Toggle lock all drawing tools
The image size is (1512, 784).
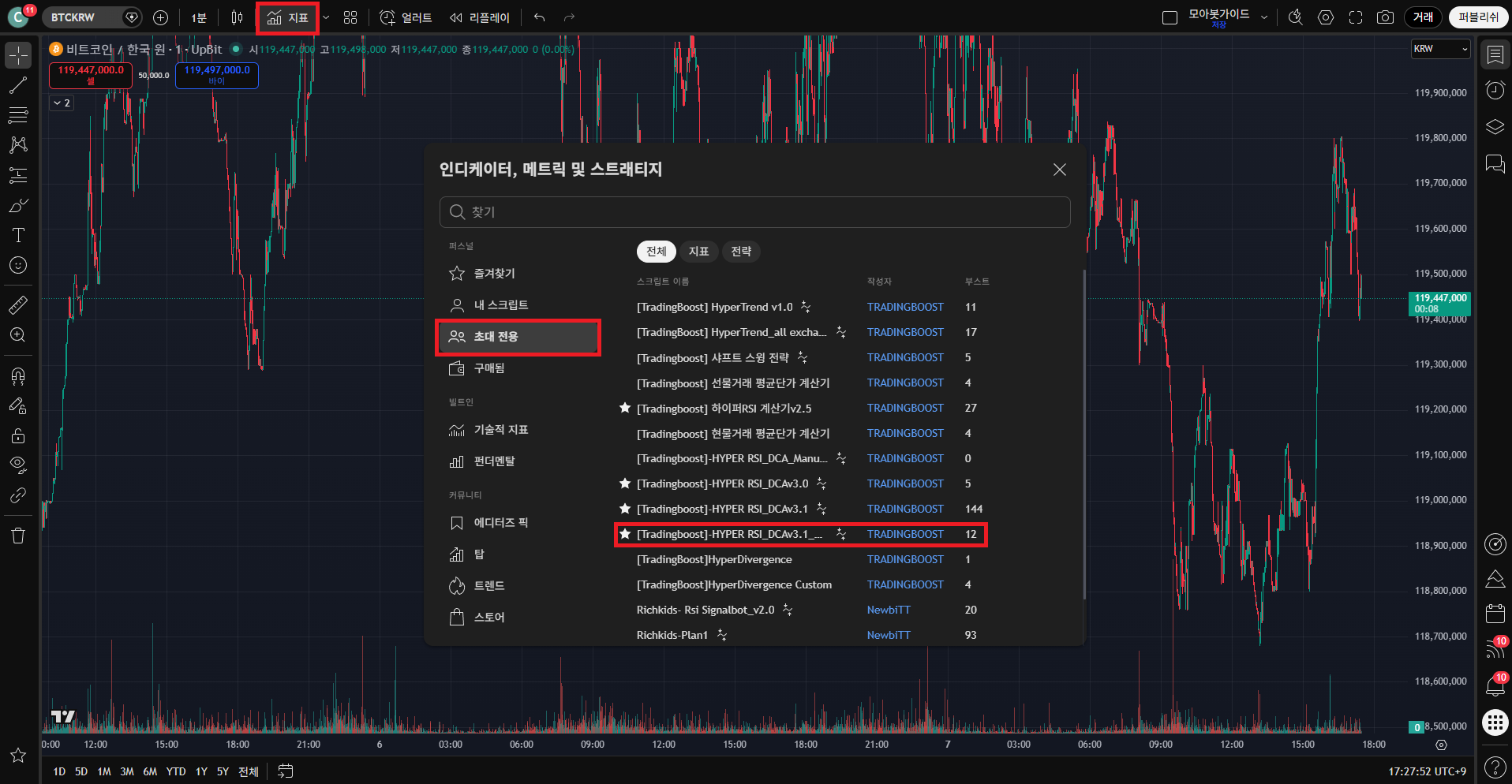(x=18, y=436)
